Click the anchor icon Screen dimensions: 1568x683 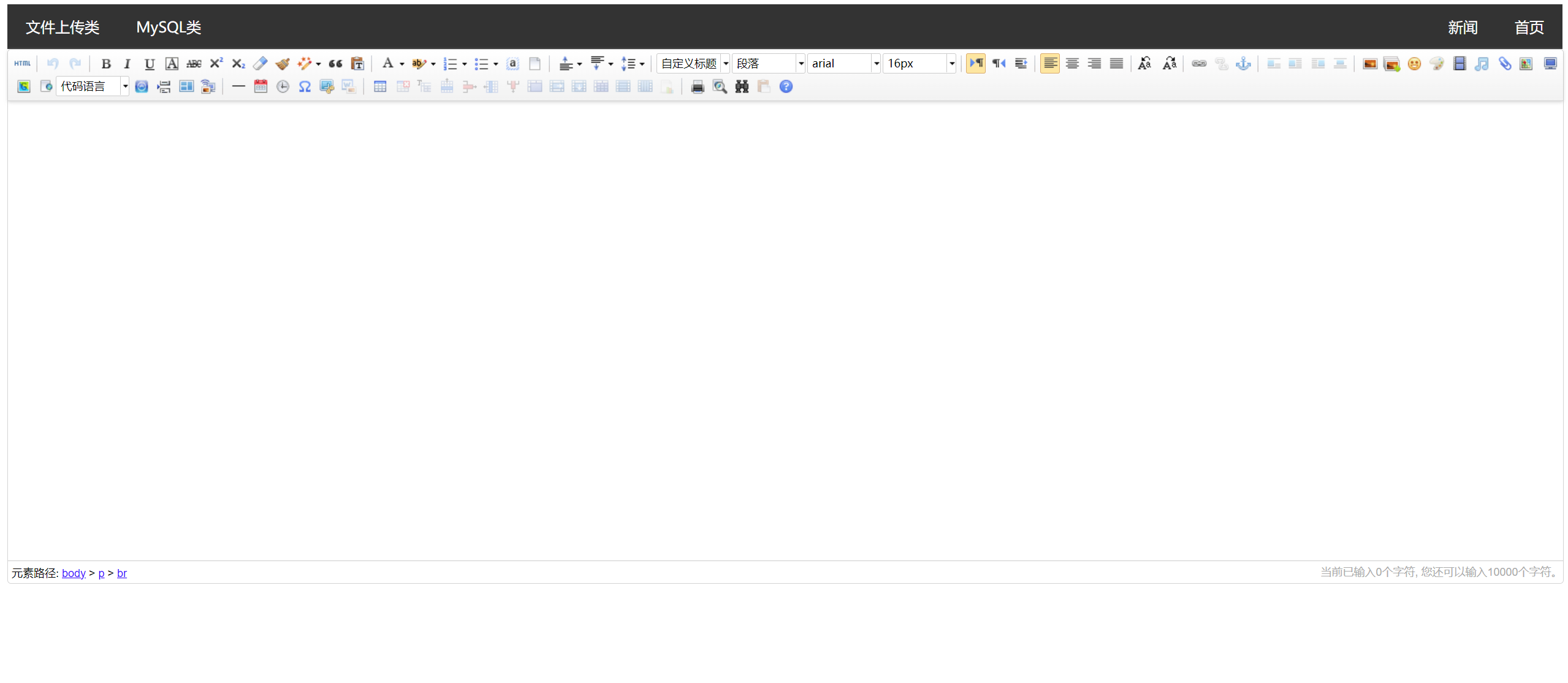click(1243, 64)
